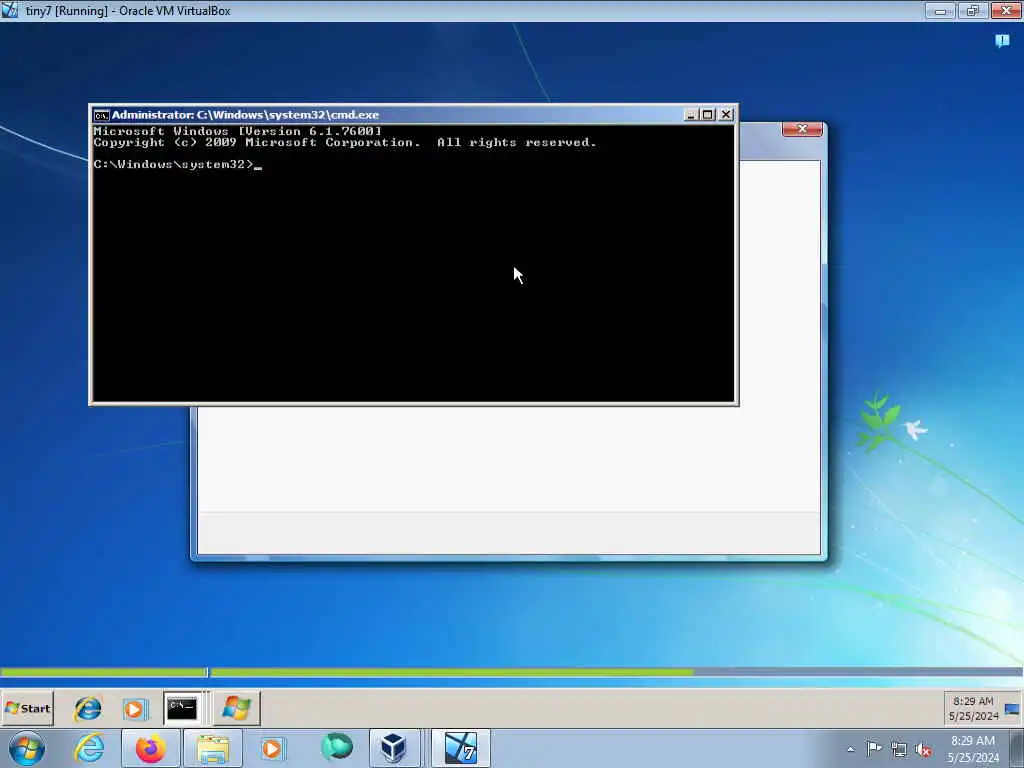Image resolution: width=1024 pixels, height=768 pixels.
Task: Close the VirtualBox tiny7 window
Action: (1006, 10)
